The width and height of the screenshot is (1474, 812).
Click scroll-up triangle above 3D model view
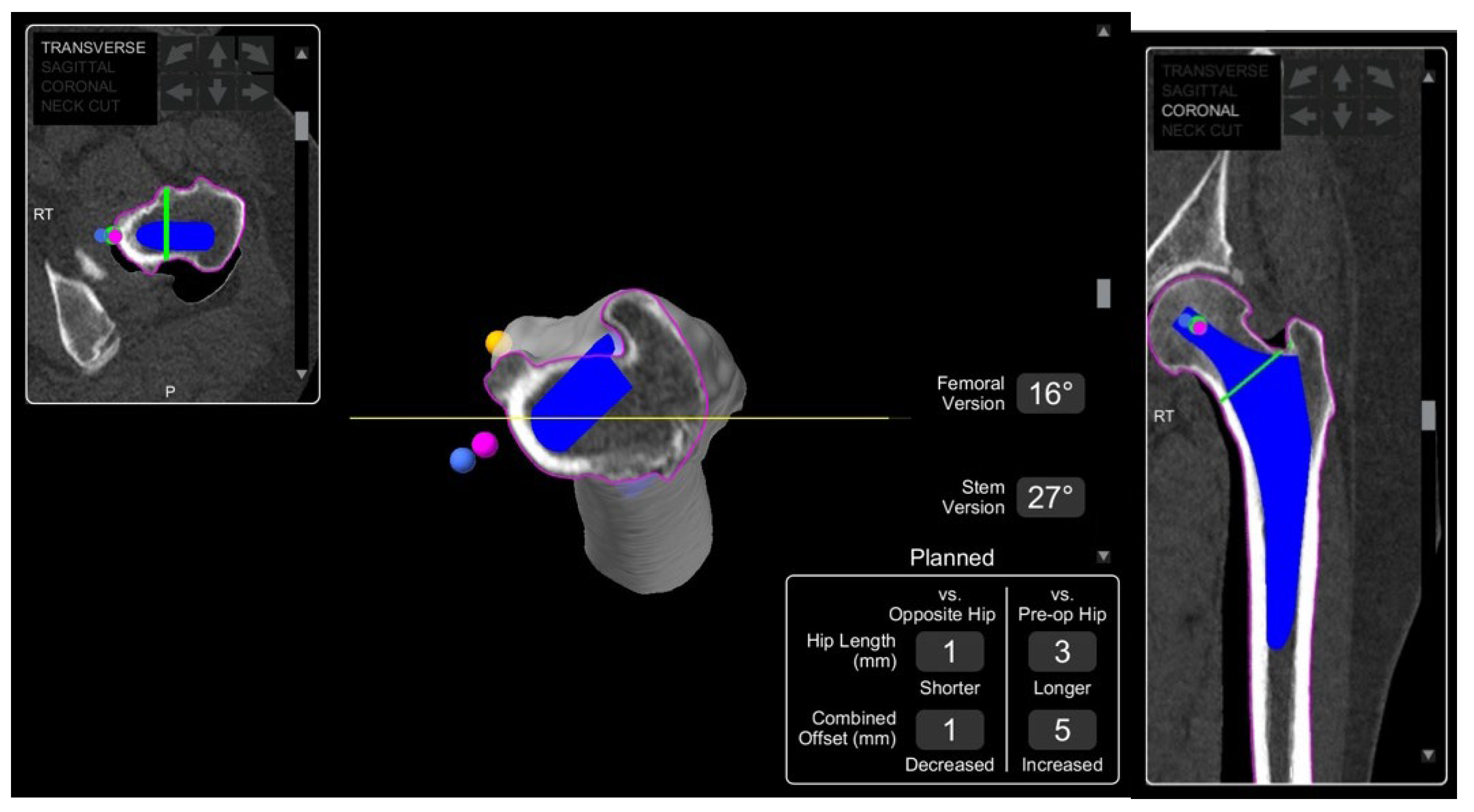(x=1103, y=31)
